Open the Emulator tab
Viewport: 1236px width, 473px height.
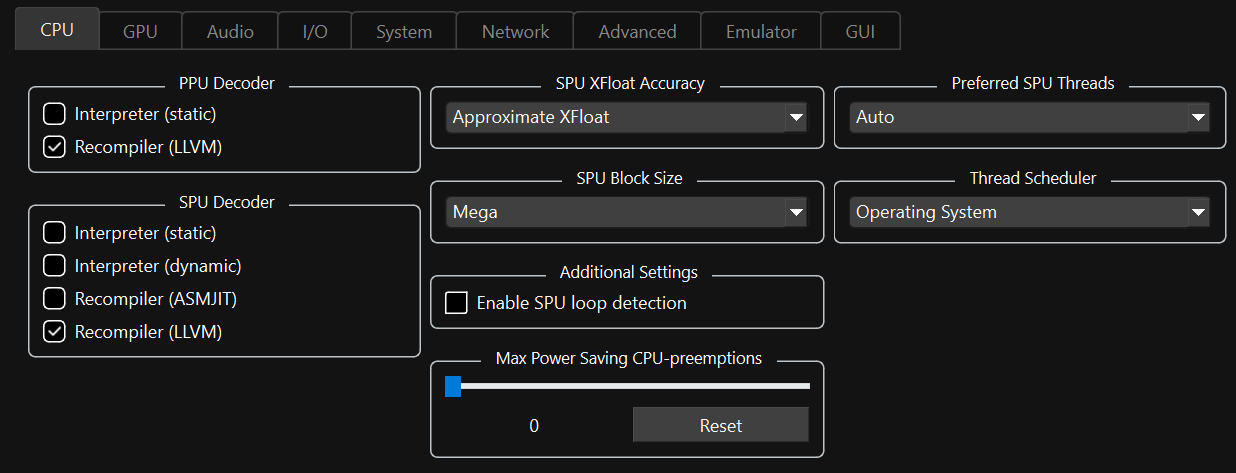tap(761, 31)
